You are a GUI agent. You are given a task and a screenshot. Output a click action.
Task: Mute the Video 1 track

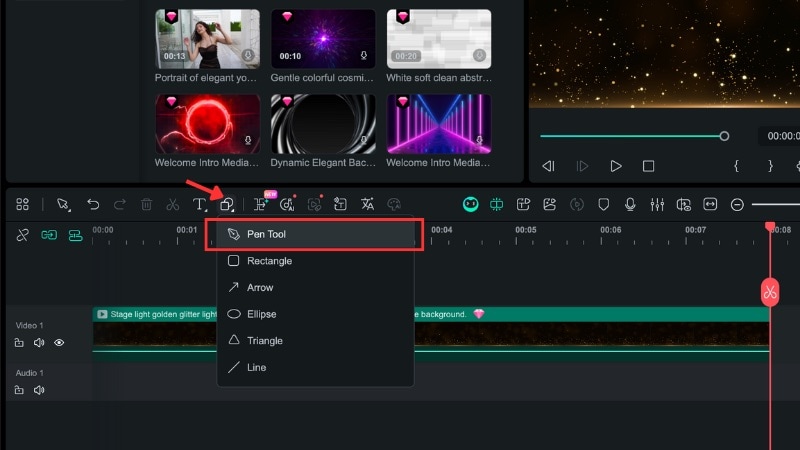[39, 342]
